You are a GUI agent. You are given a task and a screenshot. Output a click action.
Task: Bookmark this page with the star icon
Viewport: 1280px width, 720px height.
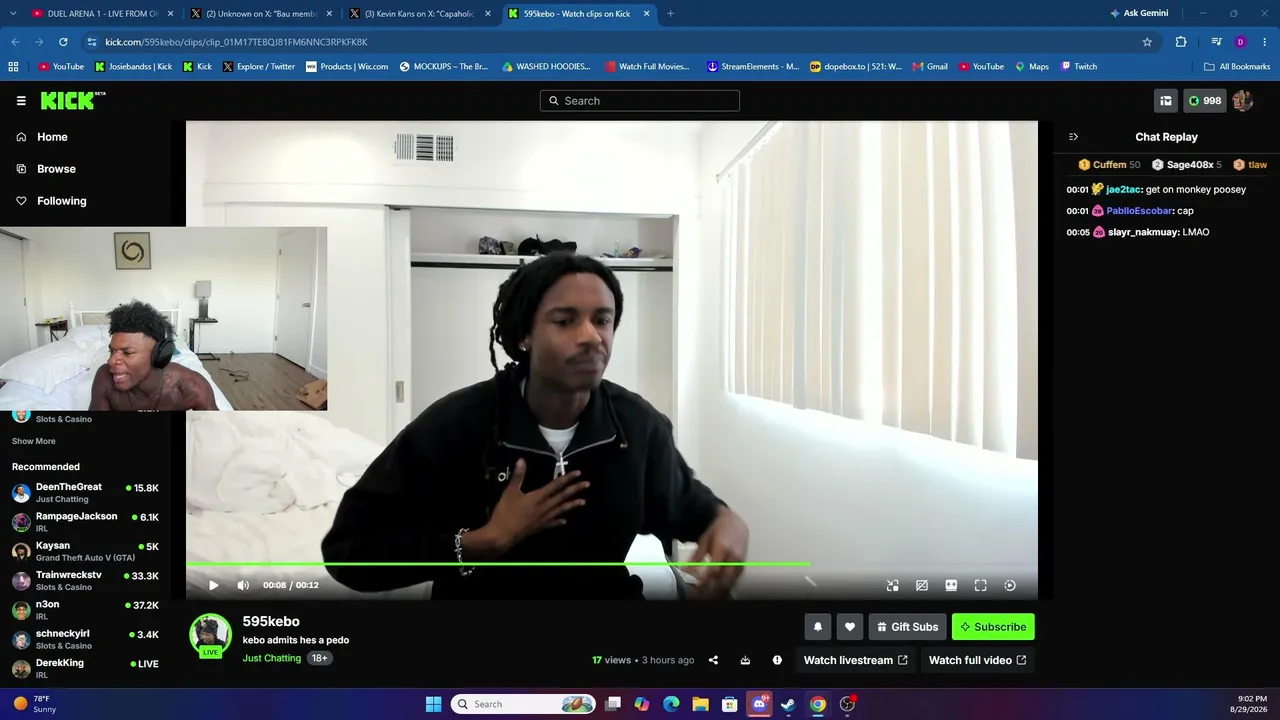coord(1147,42)
